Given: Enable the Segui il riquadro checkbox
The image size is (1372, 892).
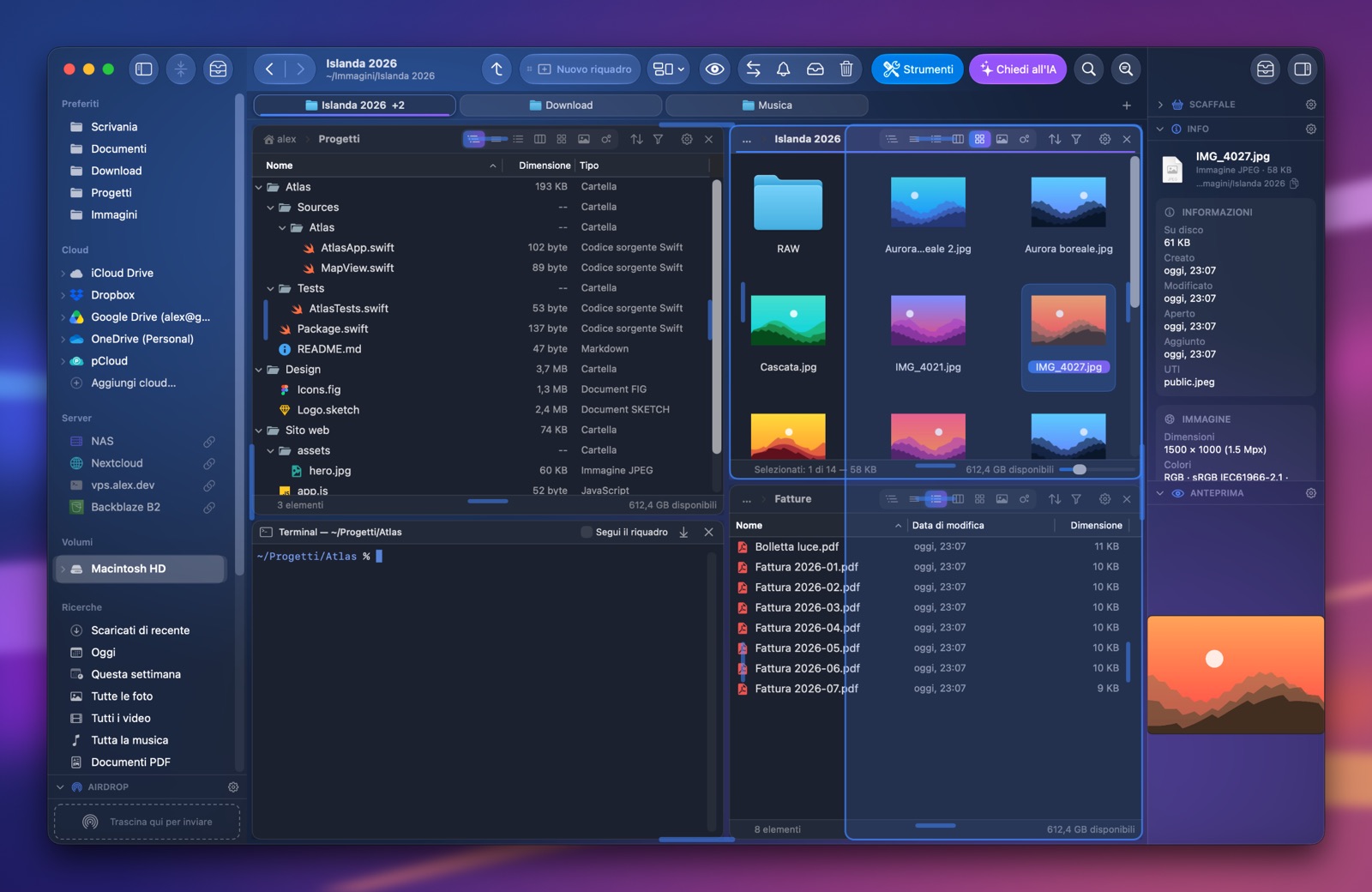Looking at the screenshot, I should [x=587, y=533].
